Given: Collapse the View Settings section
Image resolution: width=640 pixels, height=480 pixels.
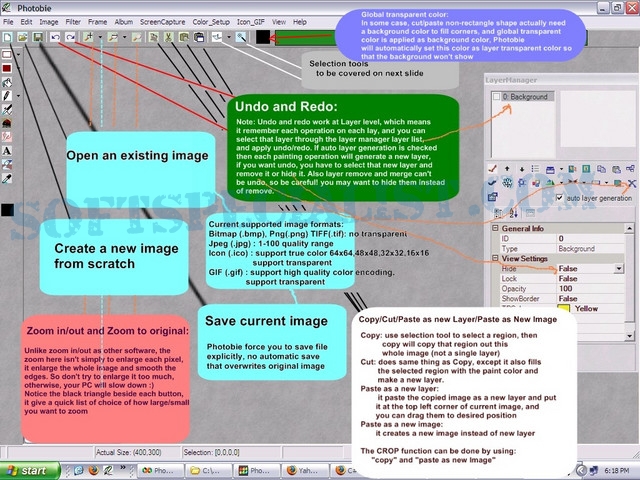Looking at the screenshot, I should (495, 258).
